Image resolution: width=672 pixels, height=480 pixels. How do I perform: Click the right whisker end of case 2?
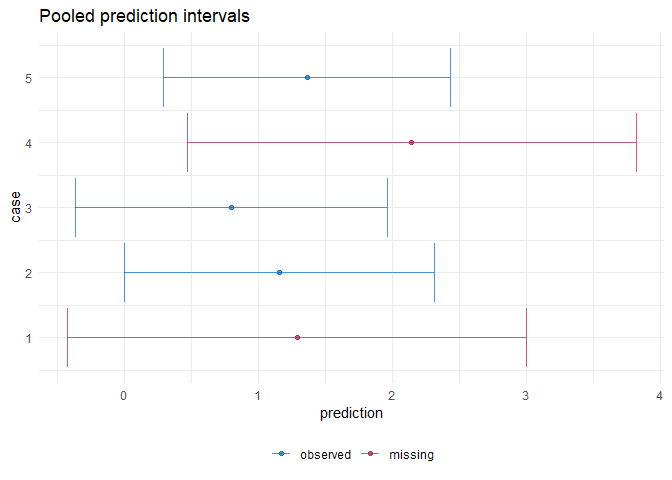tap(434, 272)
